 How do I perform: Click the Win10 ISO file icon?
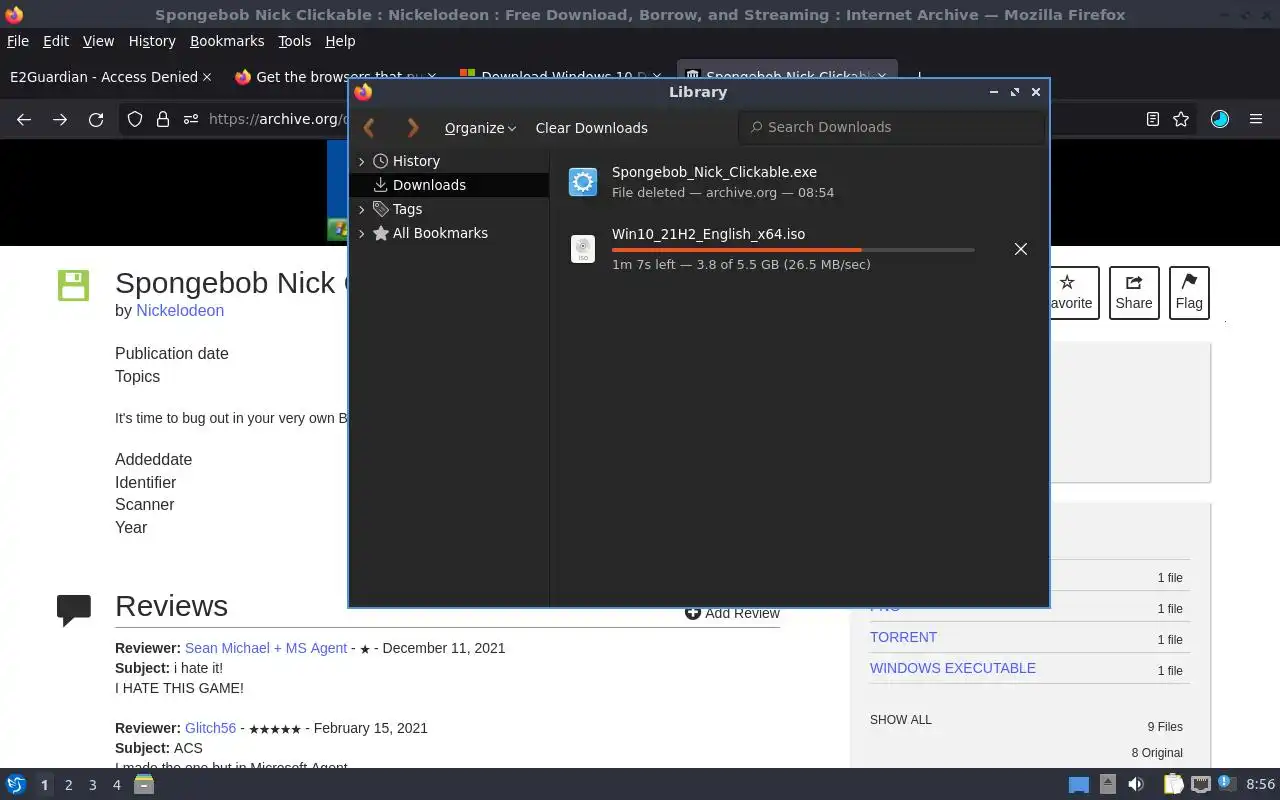[583, 249]
